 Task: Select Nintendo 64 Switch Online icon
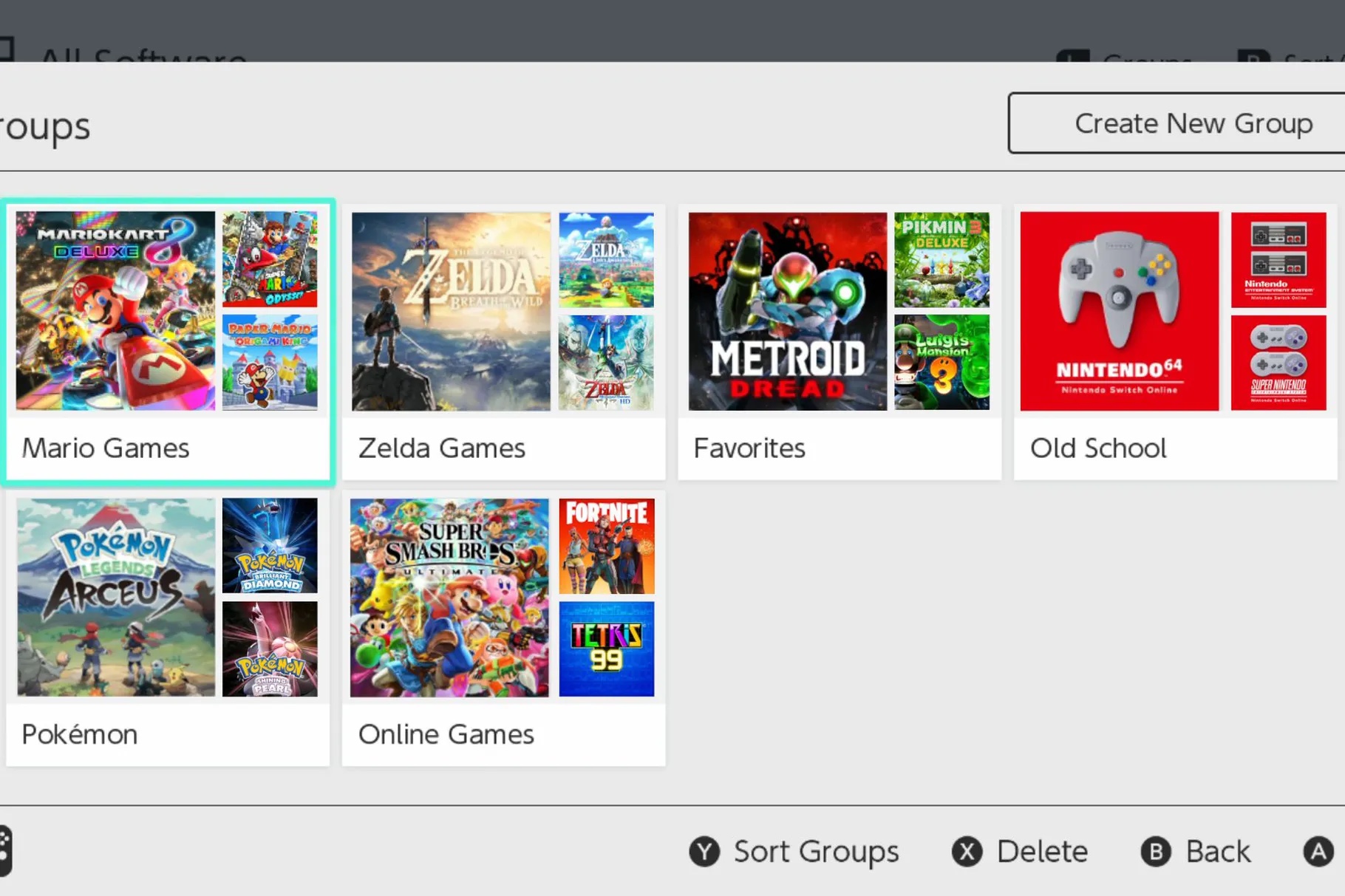tap(1120, 311)
